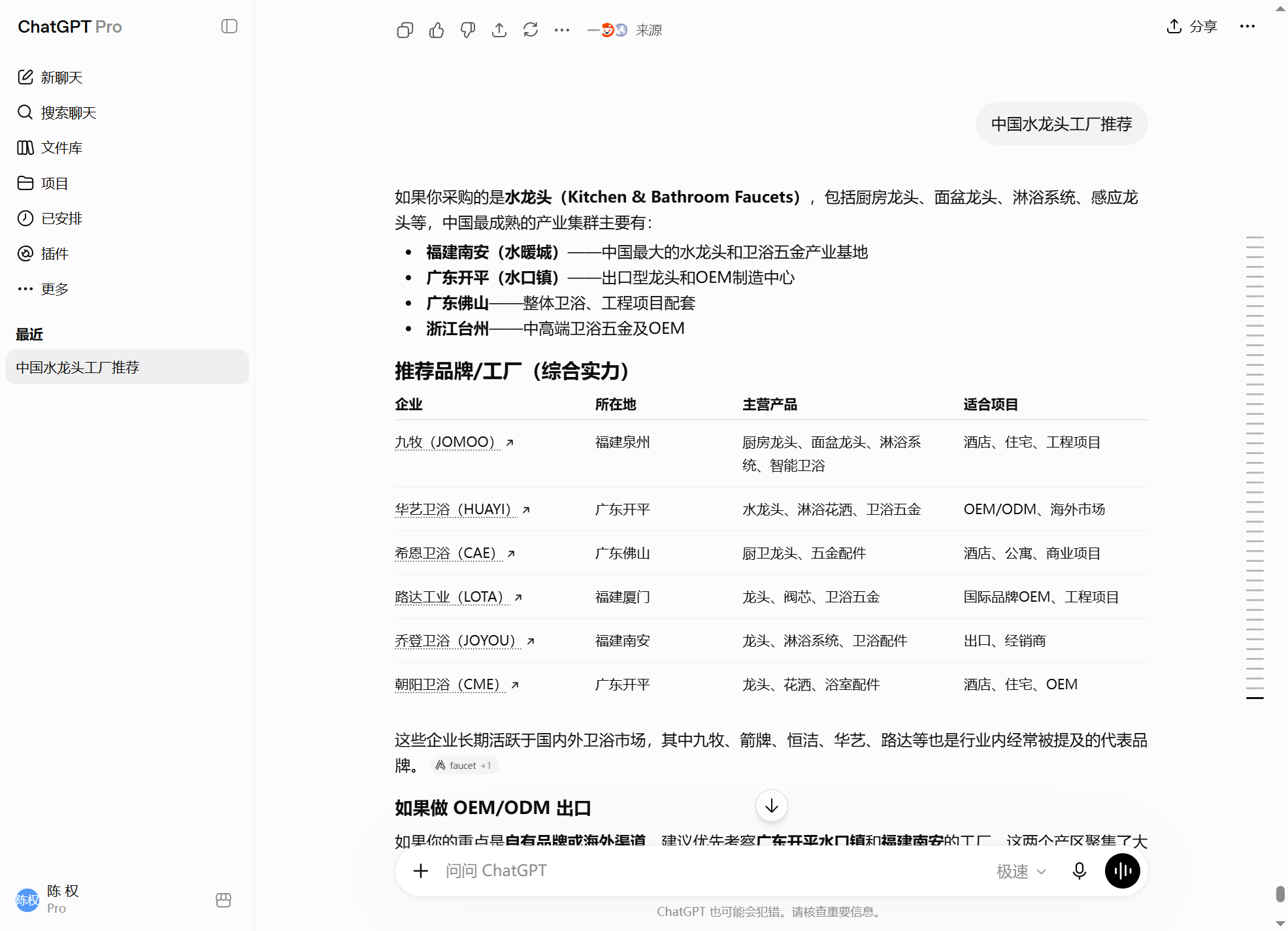Click the scrollbar down arrow
Image resolution: width=1288 pixels, height=931 pixels.
pyautogui.click(x=1280, y=924)
